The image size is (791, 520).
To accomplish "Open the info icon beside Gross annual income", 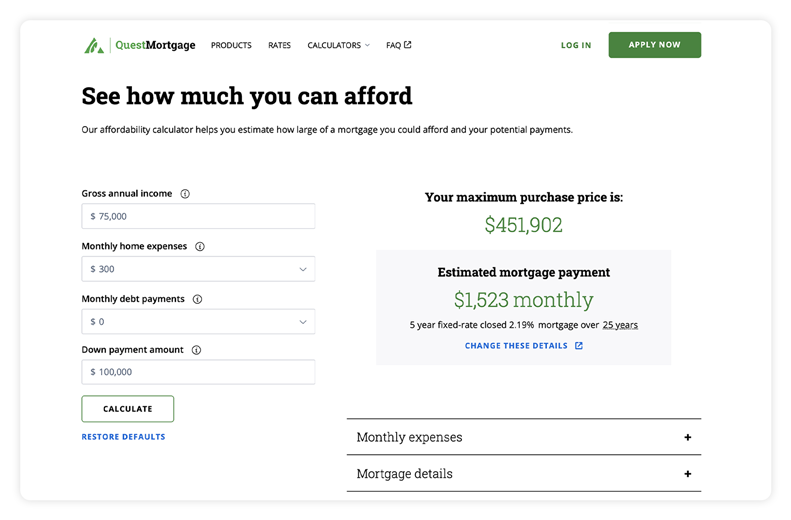I will click(185, 194).
